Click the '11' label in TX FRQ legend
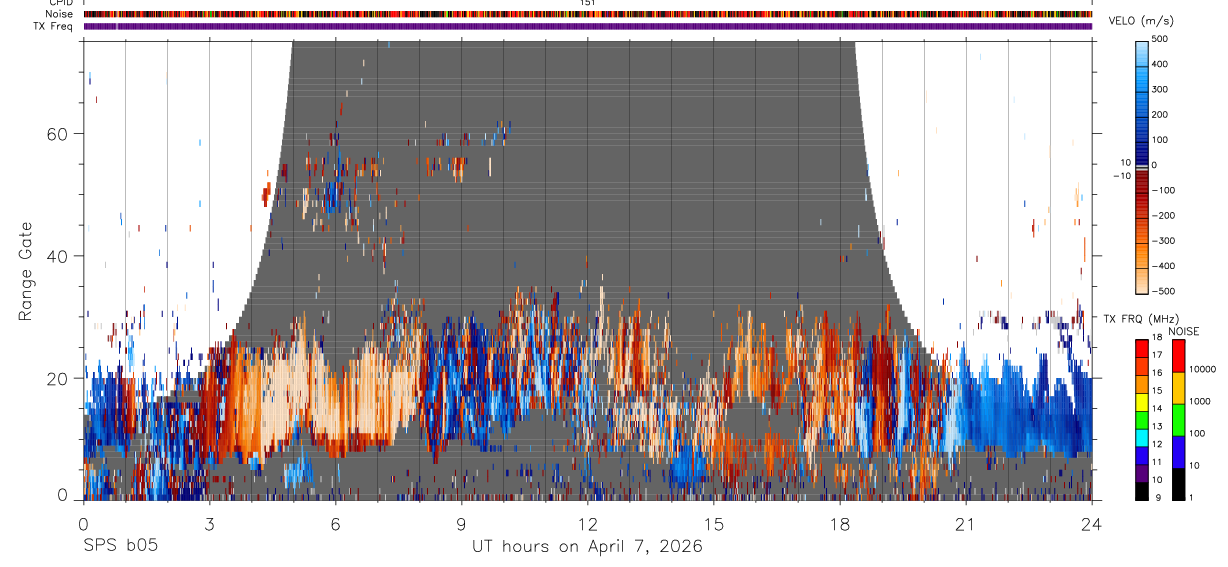The width and height of the screenshot is (1228, 567). [x=1158, y=463]
